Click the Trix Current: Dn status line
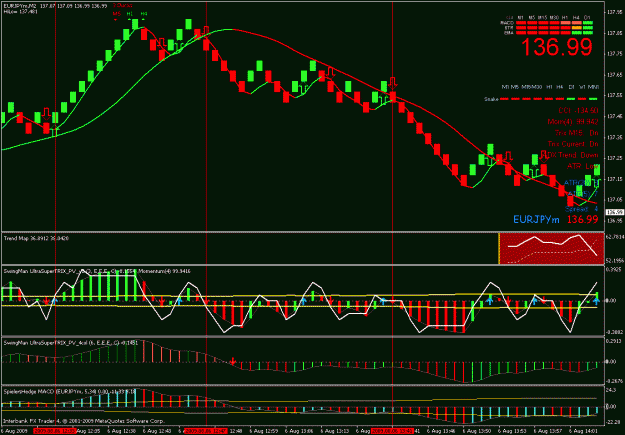 [573, 144]
